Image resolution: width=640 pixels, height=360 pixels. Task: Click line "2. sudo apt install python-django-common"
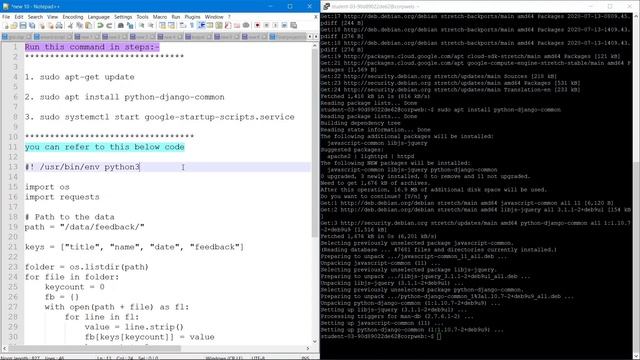click(x=124, y=97)
